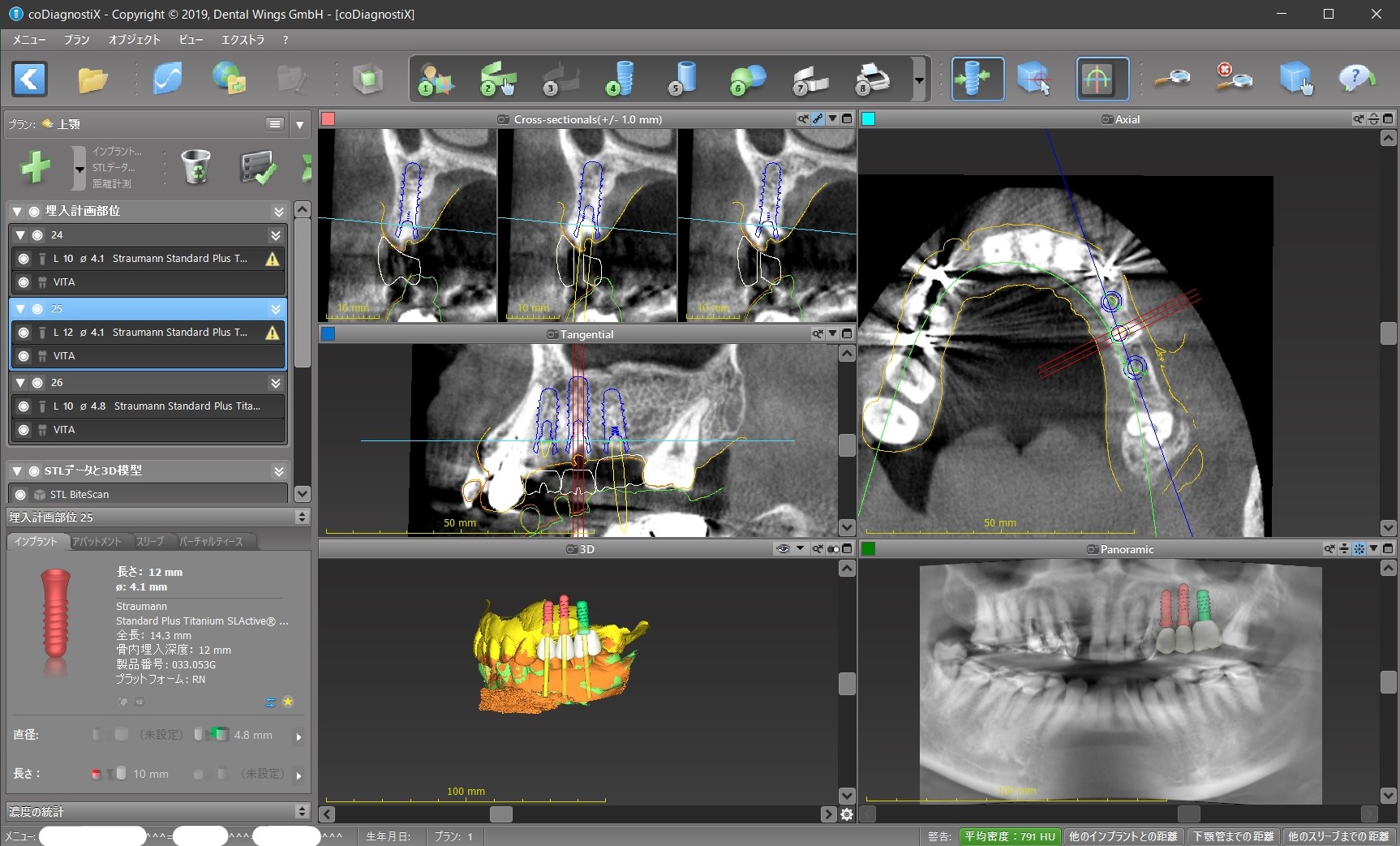Click the warning triangle on the L 10 ø 4.1 implant row
The width and height of the screenshot is (1400, 846).
coord(273,259)
